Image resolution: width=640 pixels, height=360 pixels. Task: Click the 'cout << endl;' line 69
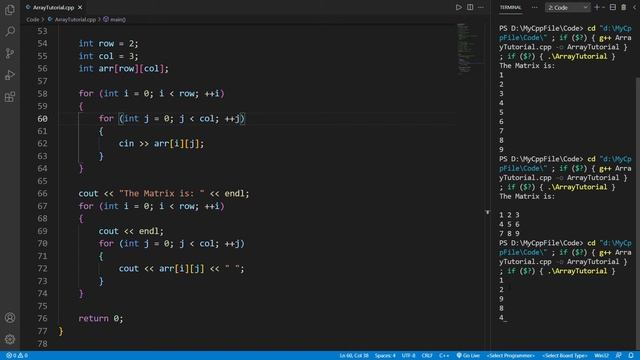pos(131,231)
